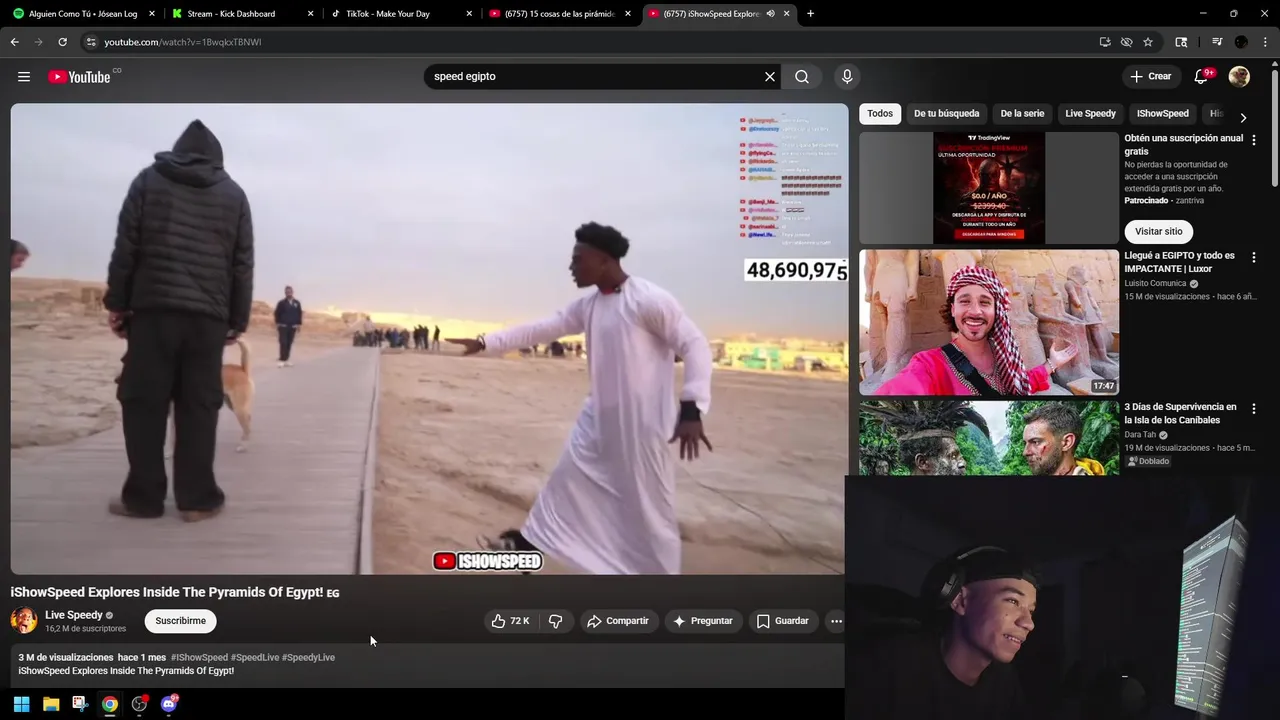1280x720 pixels.
Task: Open the YouTube account avatar menu
Action: pos(1239,77)
